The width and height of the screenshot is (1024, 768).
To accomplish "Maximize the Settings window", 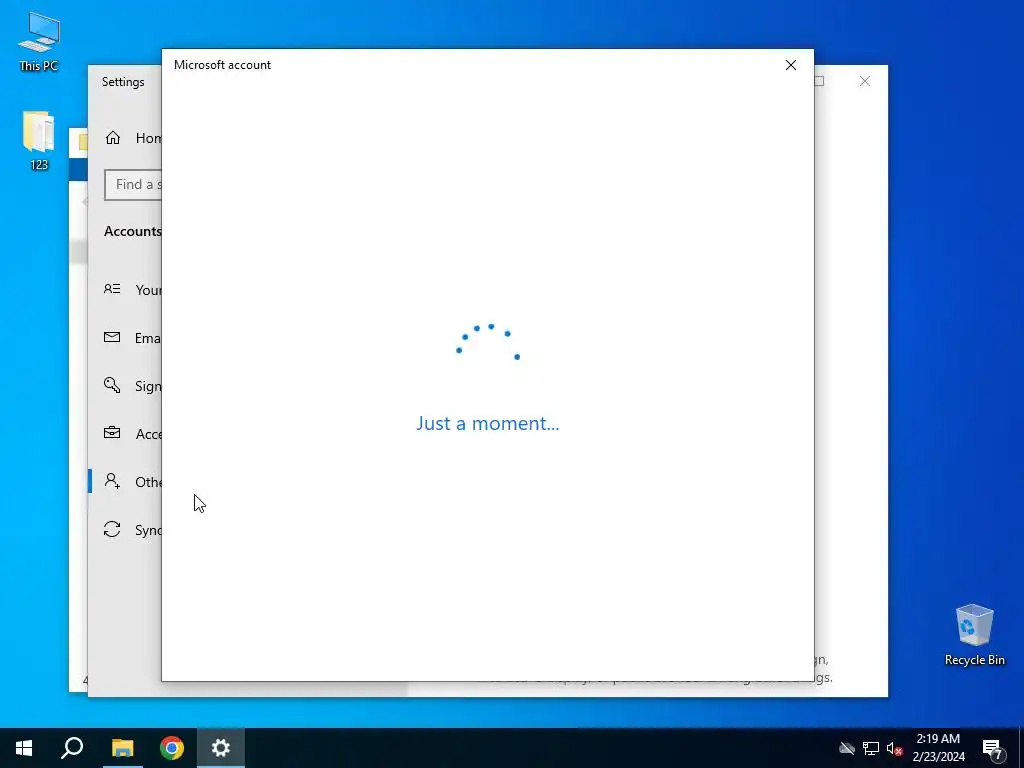I will (x=820, y=81).
